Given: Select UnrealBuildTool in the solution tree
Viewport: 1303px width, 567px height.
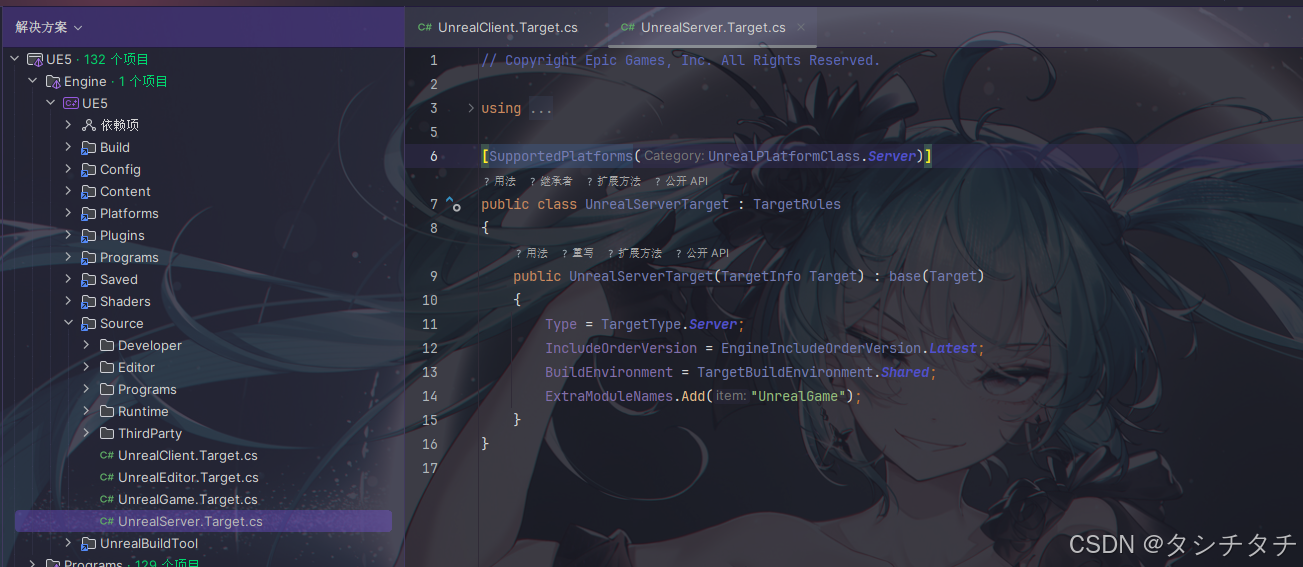Looking at the screenshot, I should 148,544.
